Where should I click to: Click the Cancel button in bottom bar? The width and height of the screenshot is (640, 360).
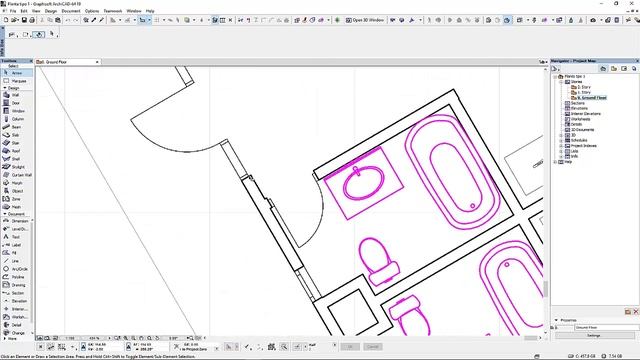coord(372,347)
